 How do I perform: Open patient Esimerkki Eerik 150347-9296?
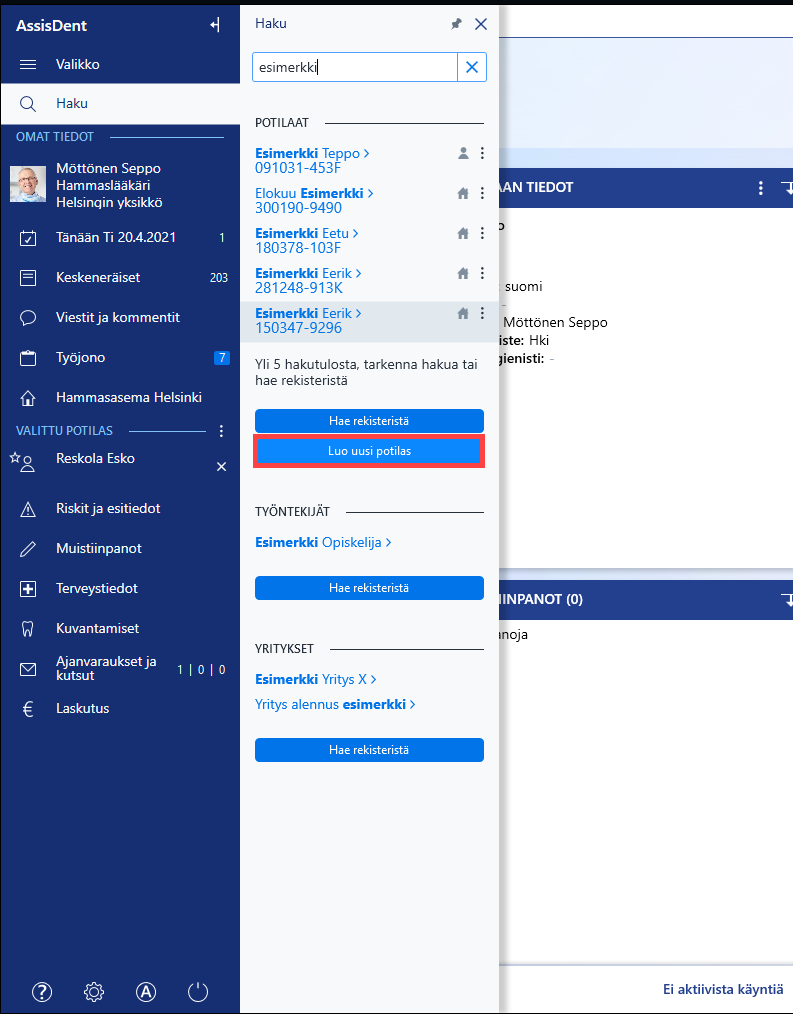click(308, 320)
